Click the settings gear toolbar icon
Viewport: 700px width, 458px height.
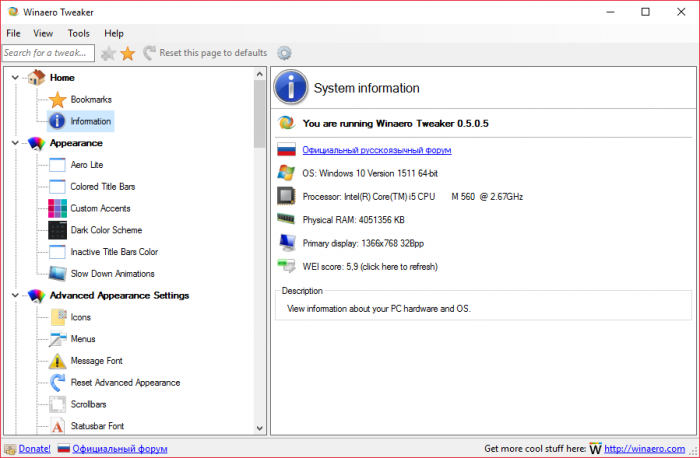[x=284, y=53]
